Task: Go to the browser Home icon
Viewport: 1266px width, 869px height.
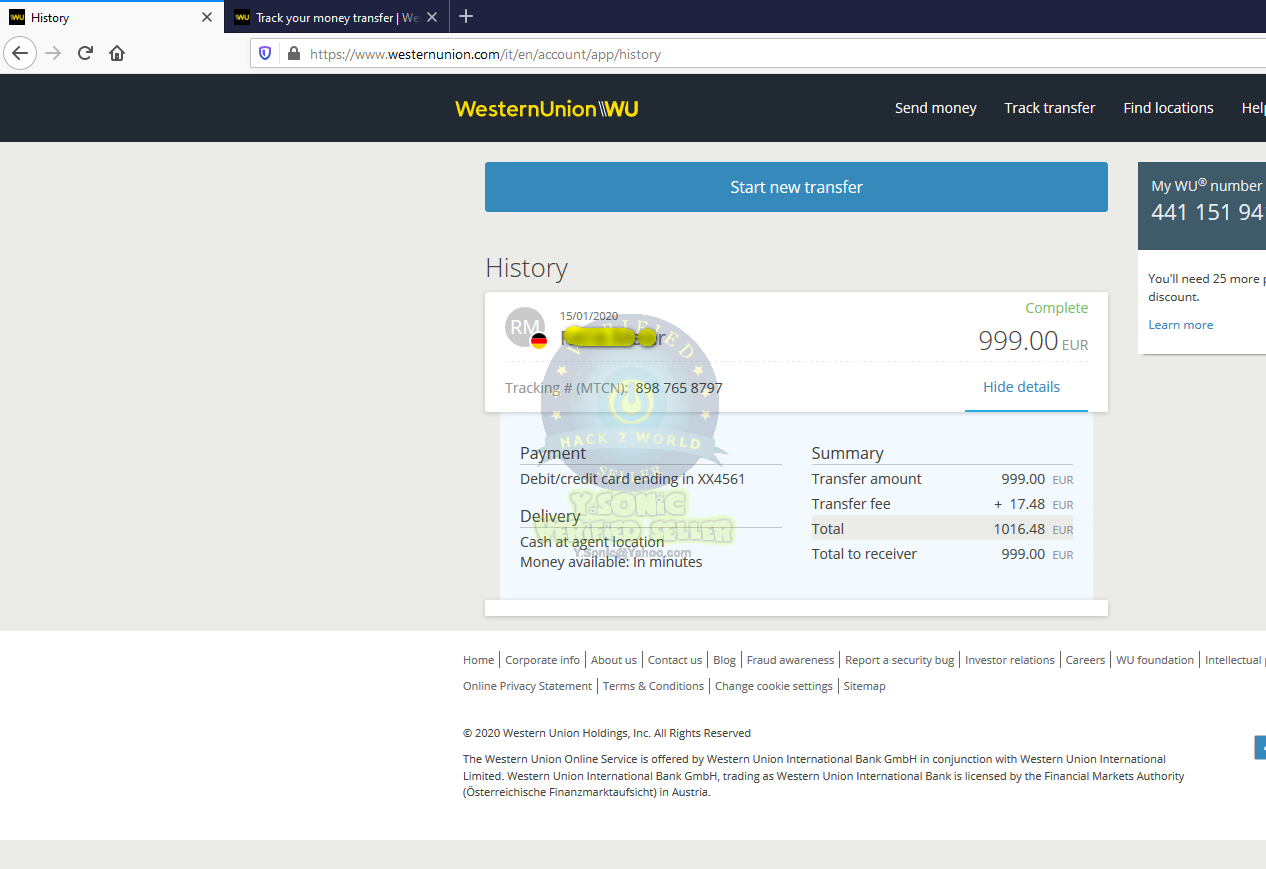Action: coord(117,54)
